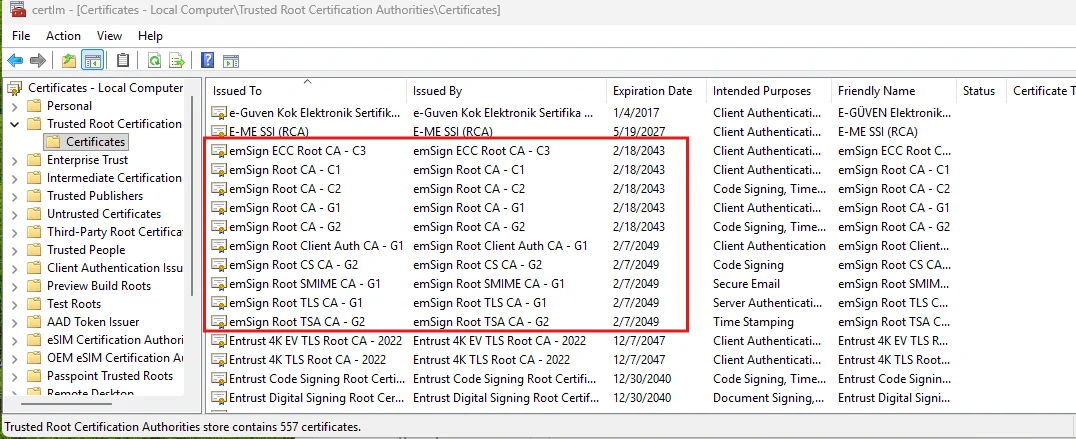Select Entrust 4K EV TLS Root CA - 2022 in Issued To
The width and height of the screenshot is (1076, 439).
pyautogui.click(x=315, y=341)
